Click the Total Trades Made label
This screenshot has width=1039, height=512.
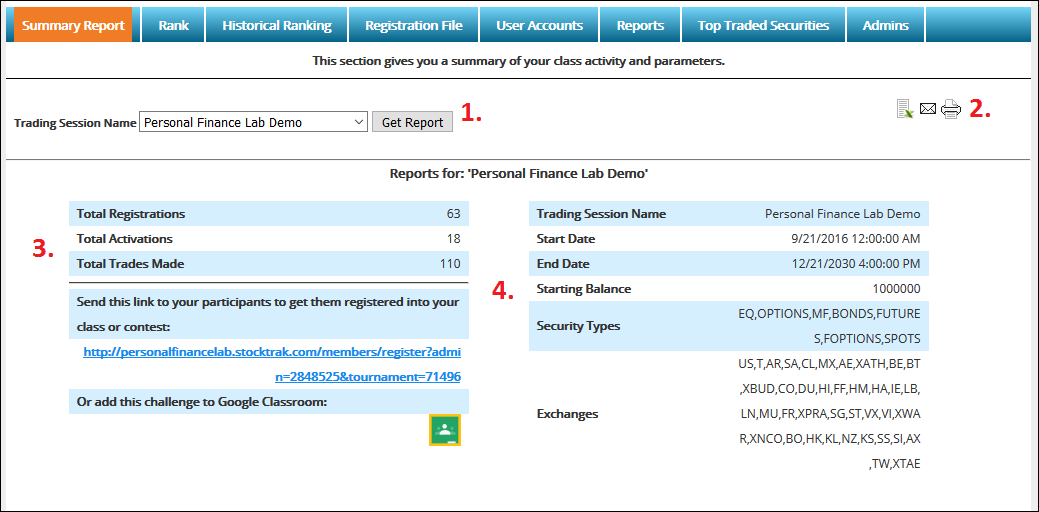[x=131, y=264]
